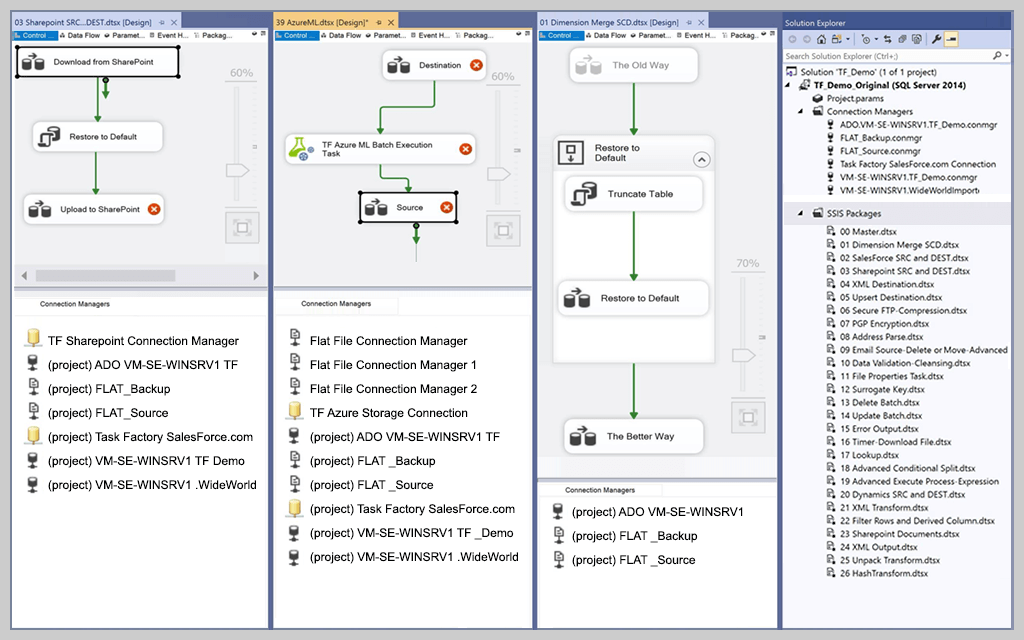Click the error icon on the Destination task
The image size is (1024, 640).
click(477, 65)
